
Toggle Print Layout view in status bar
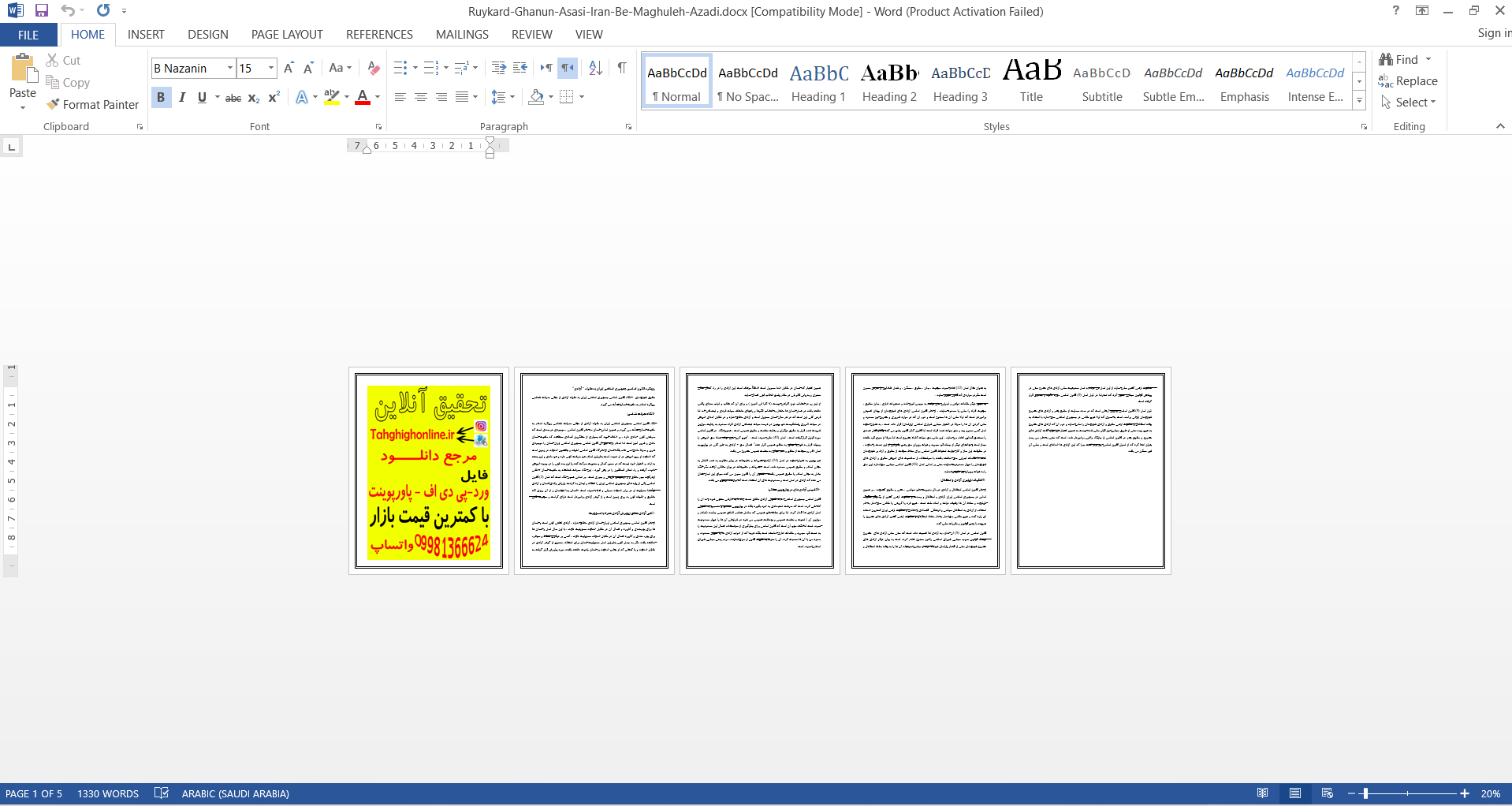point(1295,793)
